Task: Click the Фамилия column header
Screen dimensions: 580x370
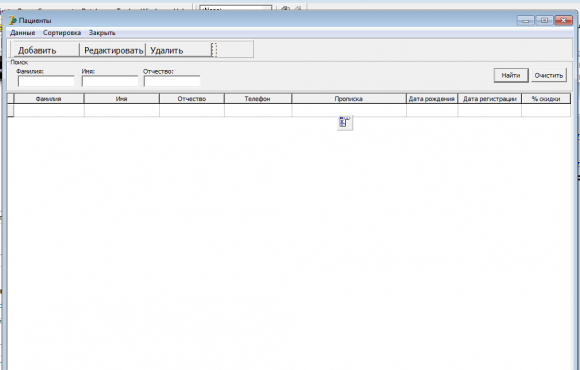Action: click(x=49, y=99)
